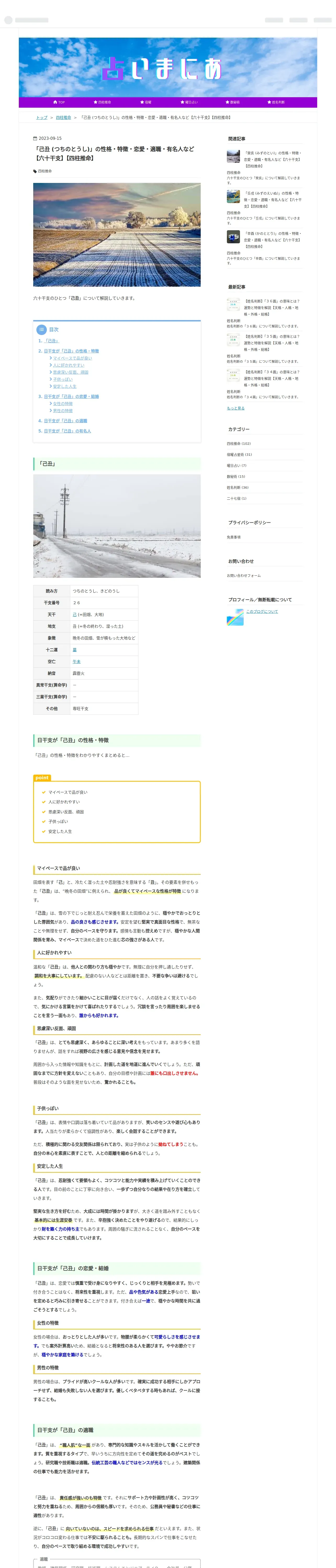Click the 占いまにあ site logo banner

pos(168,68)
